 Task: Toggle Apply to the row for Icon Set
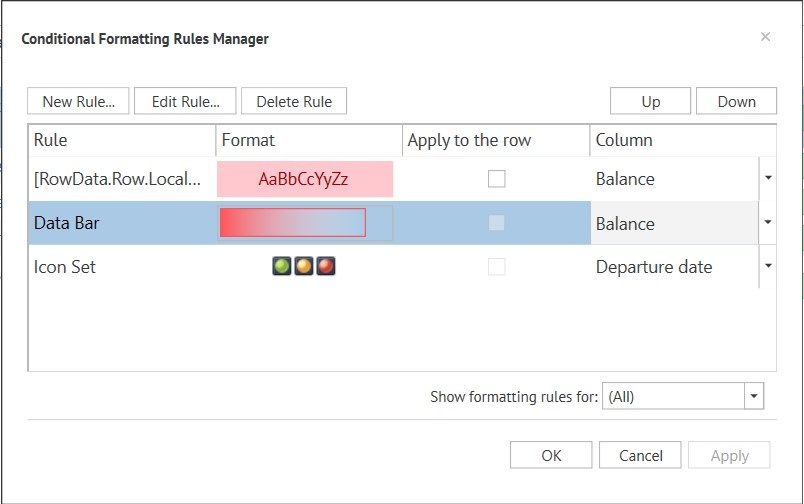(496, 267)
